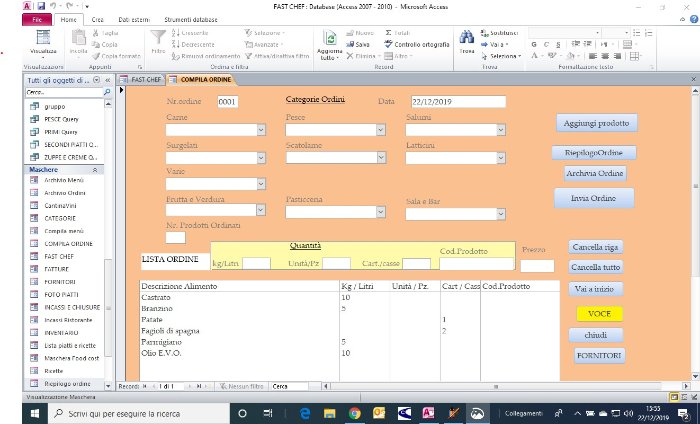Viewport: 700px width, 424px height.
Task: Toggle underline S formatting
Action: point(558,45)
